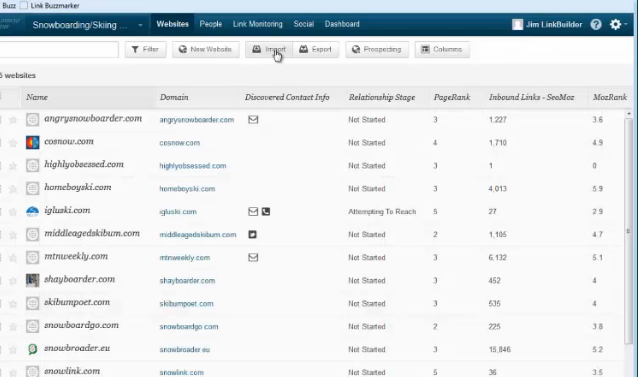Click email icon in igluski.com row
The width and height of the screenshot is (638, 377).
[253, 211]
